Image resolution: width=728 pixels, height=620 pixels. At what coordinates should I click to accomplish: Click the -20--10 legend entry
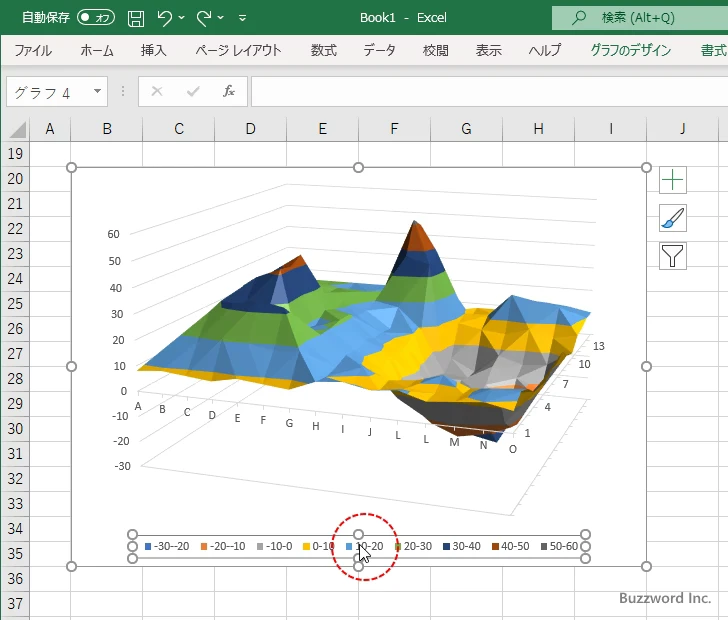point(223,546)
